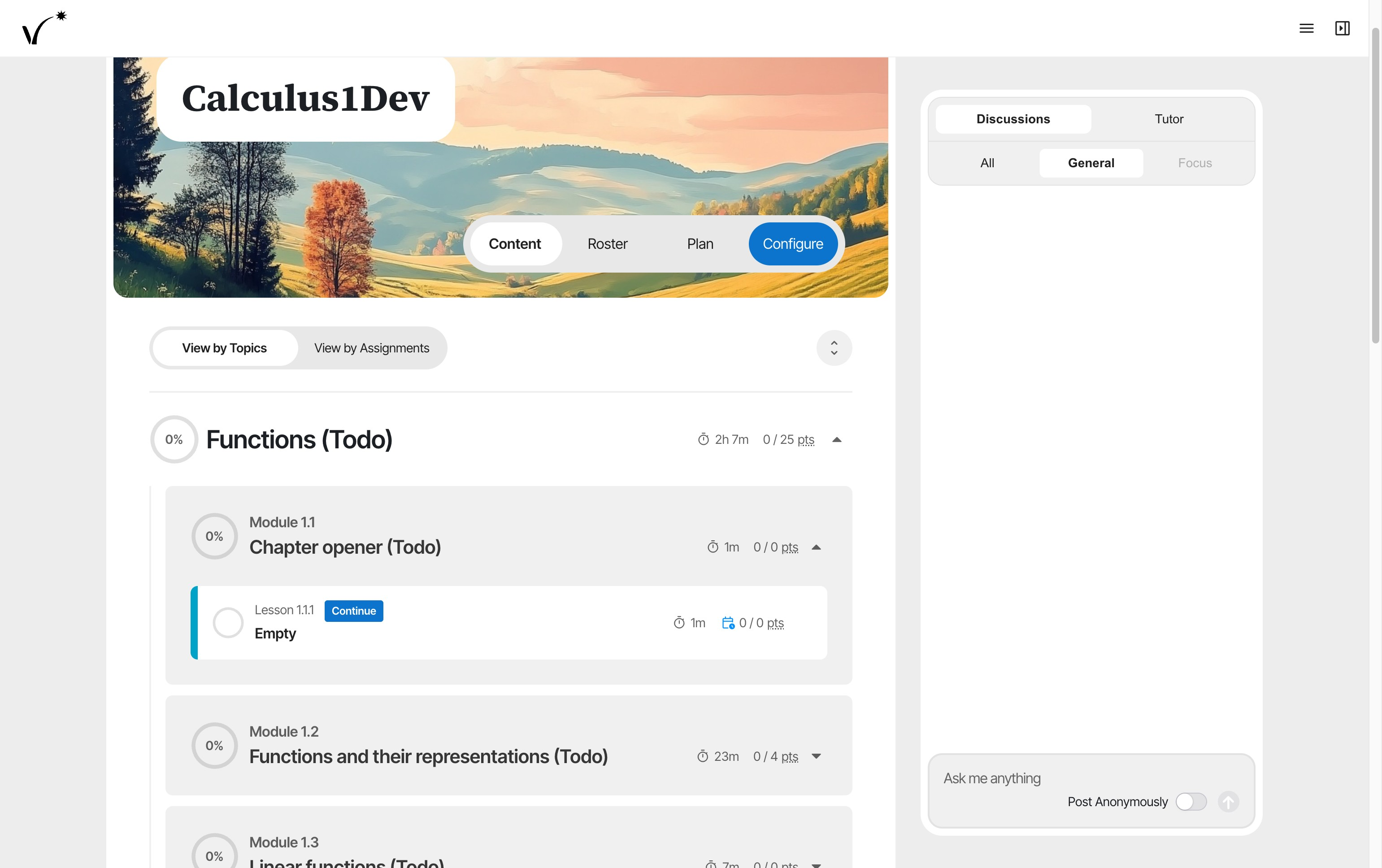Image resolution: width=1382 pixels, height=868 pixels.
Task: Collapse the right sidebar panel icon
Action: click(1342, 28)
